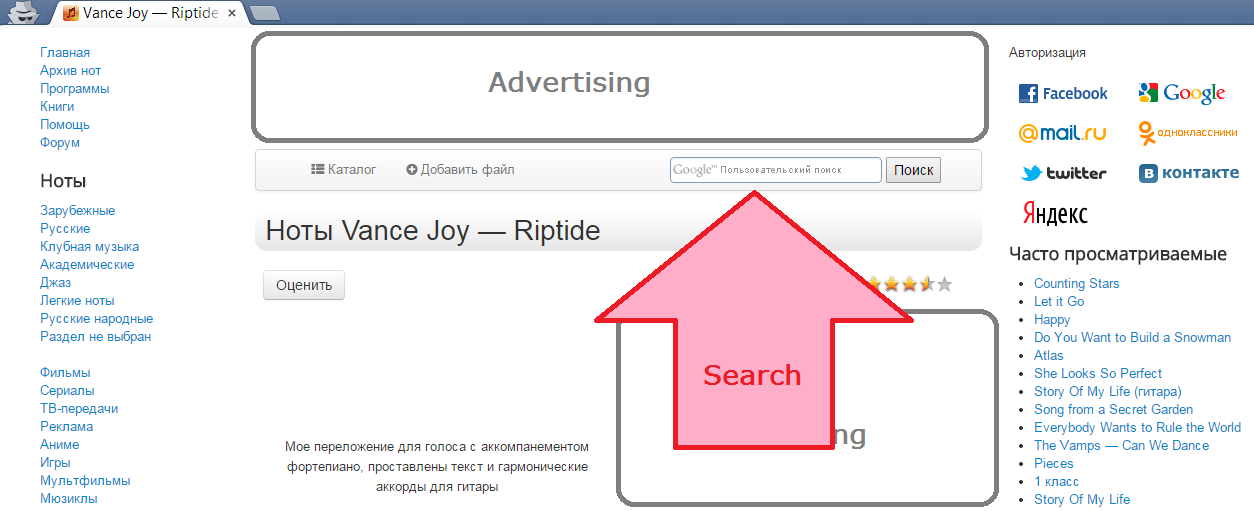Image resolution: width=1254 pixels, height=511 pixels.
Task: Select the Русские notes category
Action: pos(65,229)
